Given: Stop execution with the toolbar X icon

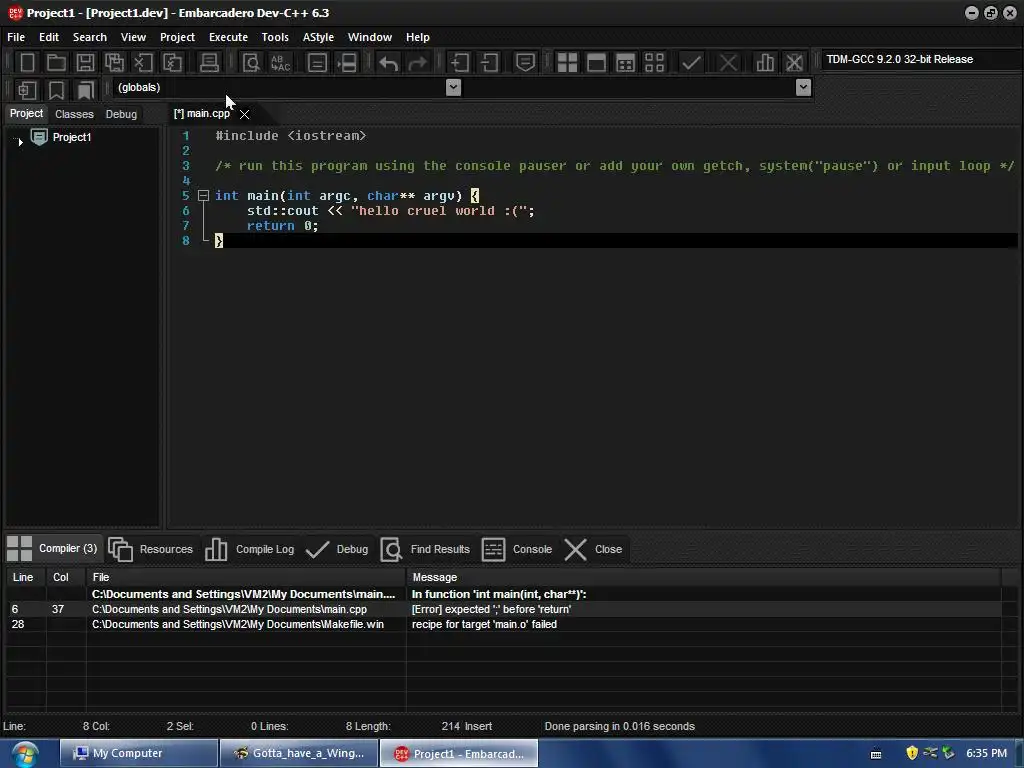Looking at the screenshot, I should click(x=728, y=63).
